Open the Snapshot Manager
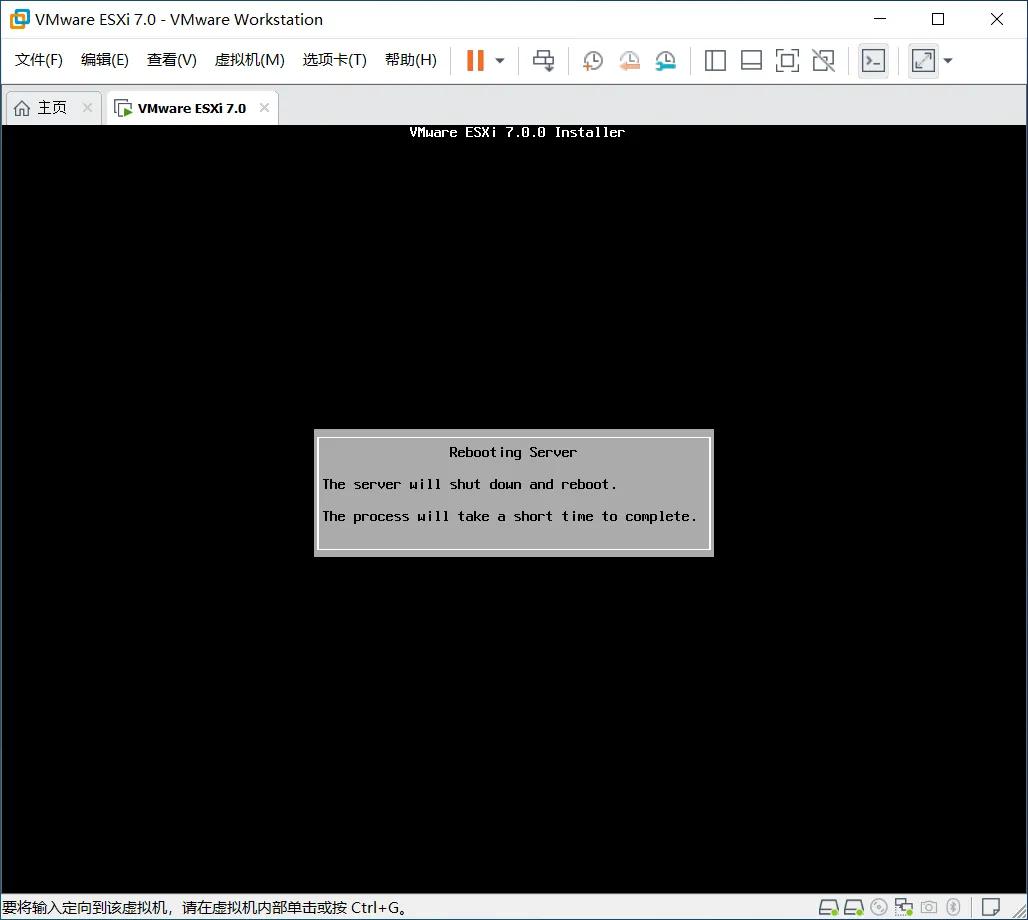The width and height of the screenshot is (1028, 920). coord(665,60)
